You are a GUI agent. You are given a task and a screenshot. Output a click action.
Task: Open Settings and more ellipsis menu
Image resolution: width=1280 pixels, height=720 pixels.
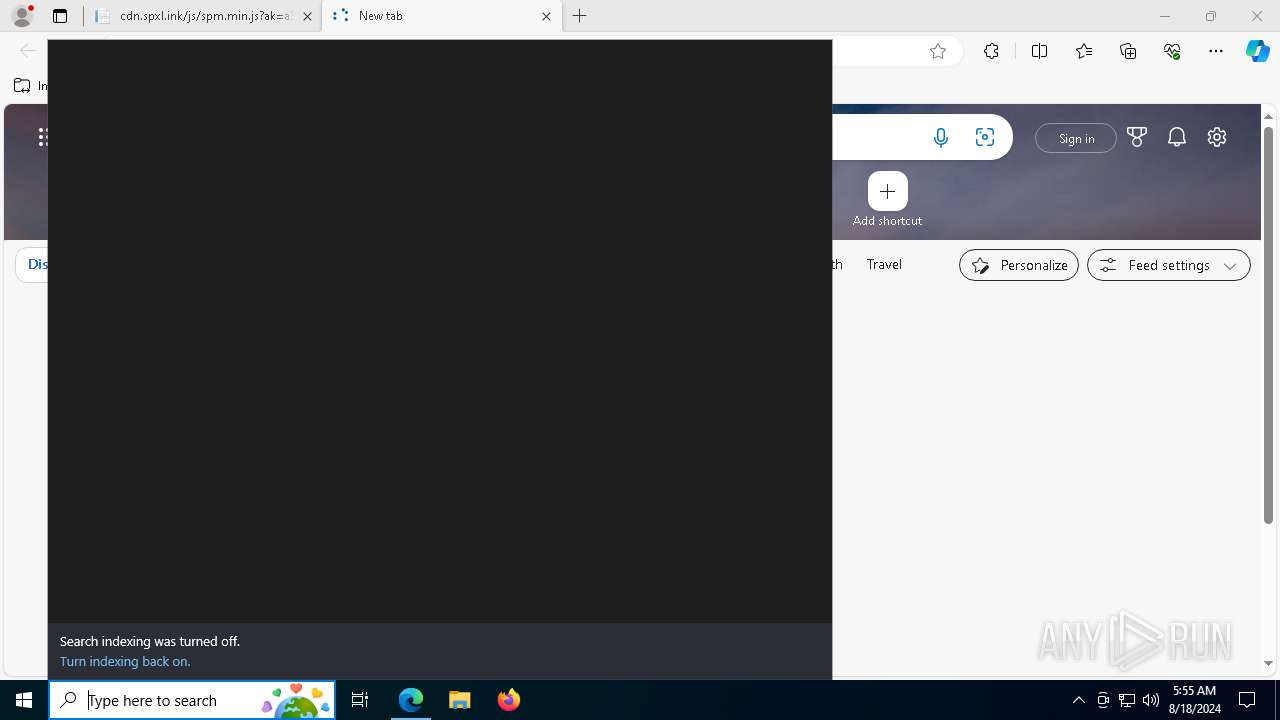coord(1216,51)
